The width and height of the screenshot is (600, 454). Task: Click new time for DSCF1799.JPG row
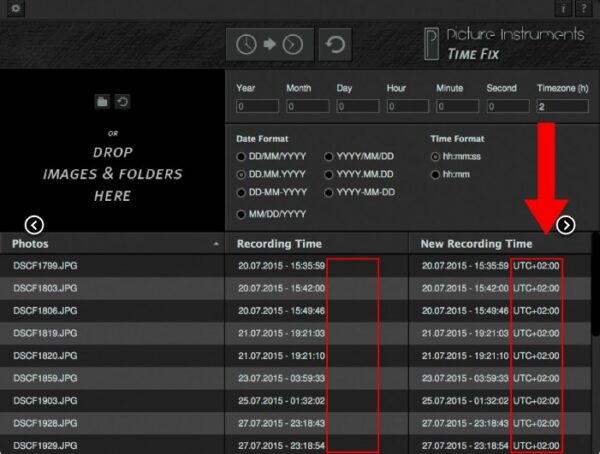click(491, 266)
